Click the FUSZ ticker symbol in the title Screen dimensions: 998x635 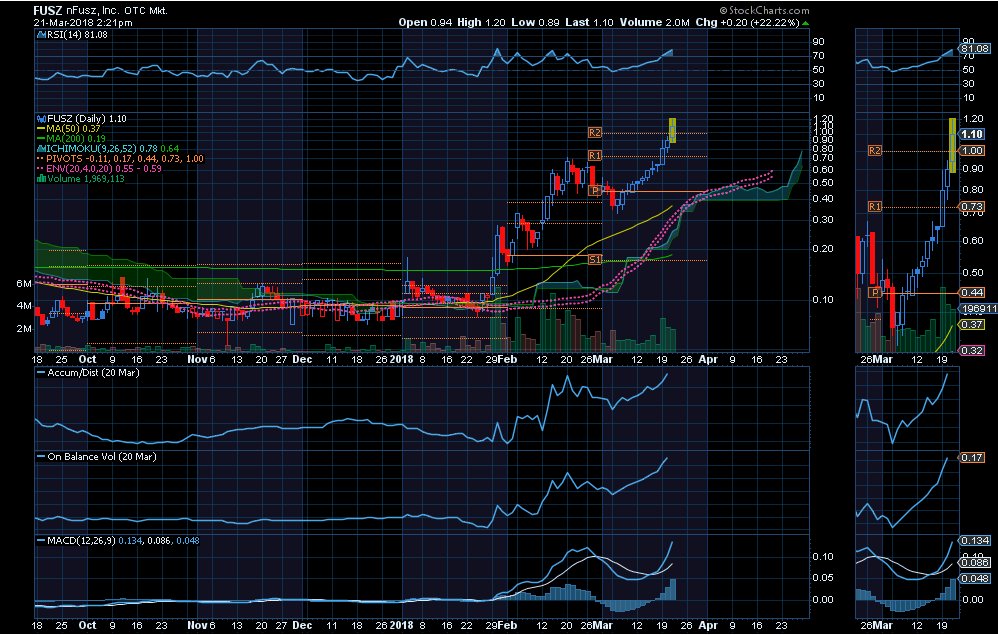tap(48, 11)
